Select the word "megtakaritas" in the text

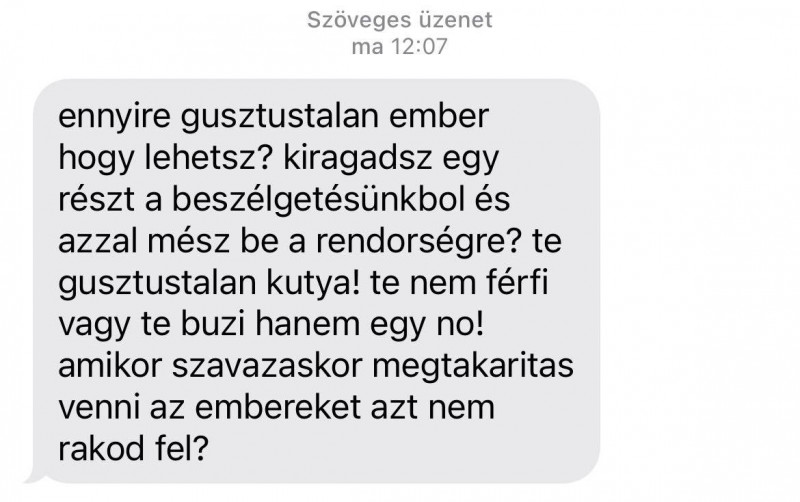pyautogui.click(x=473, y=367)
